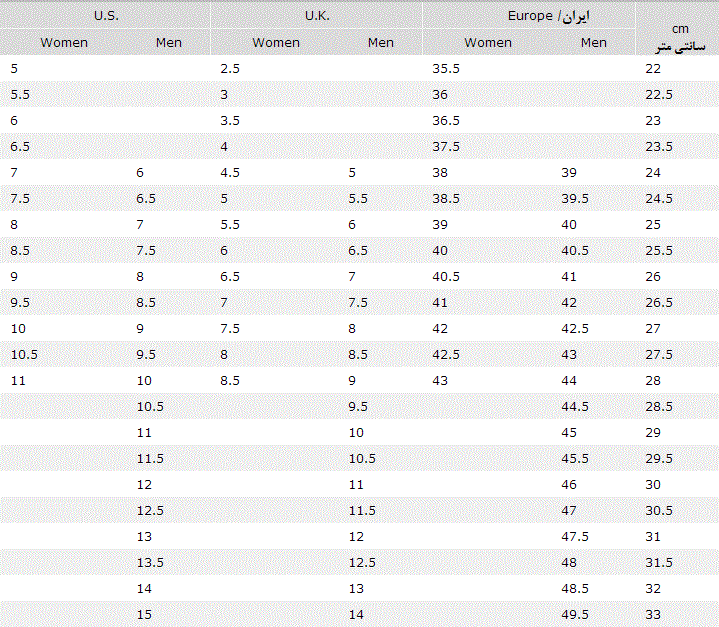Select the Europe / ایران header
This screenshot has height=627, width=719.
pyautogui.click(x=548, y=16)
